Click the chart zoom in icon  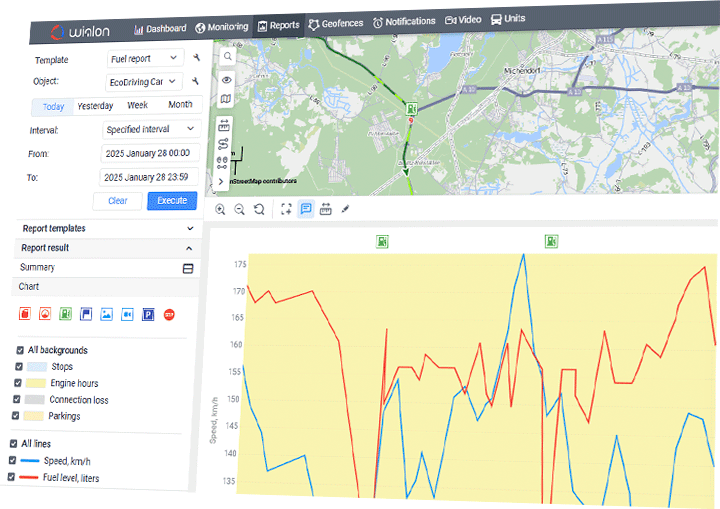(220, 209)
